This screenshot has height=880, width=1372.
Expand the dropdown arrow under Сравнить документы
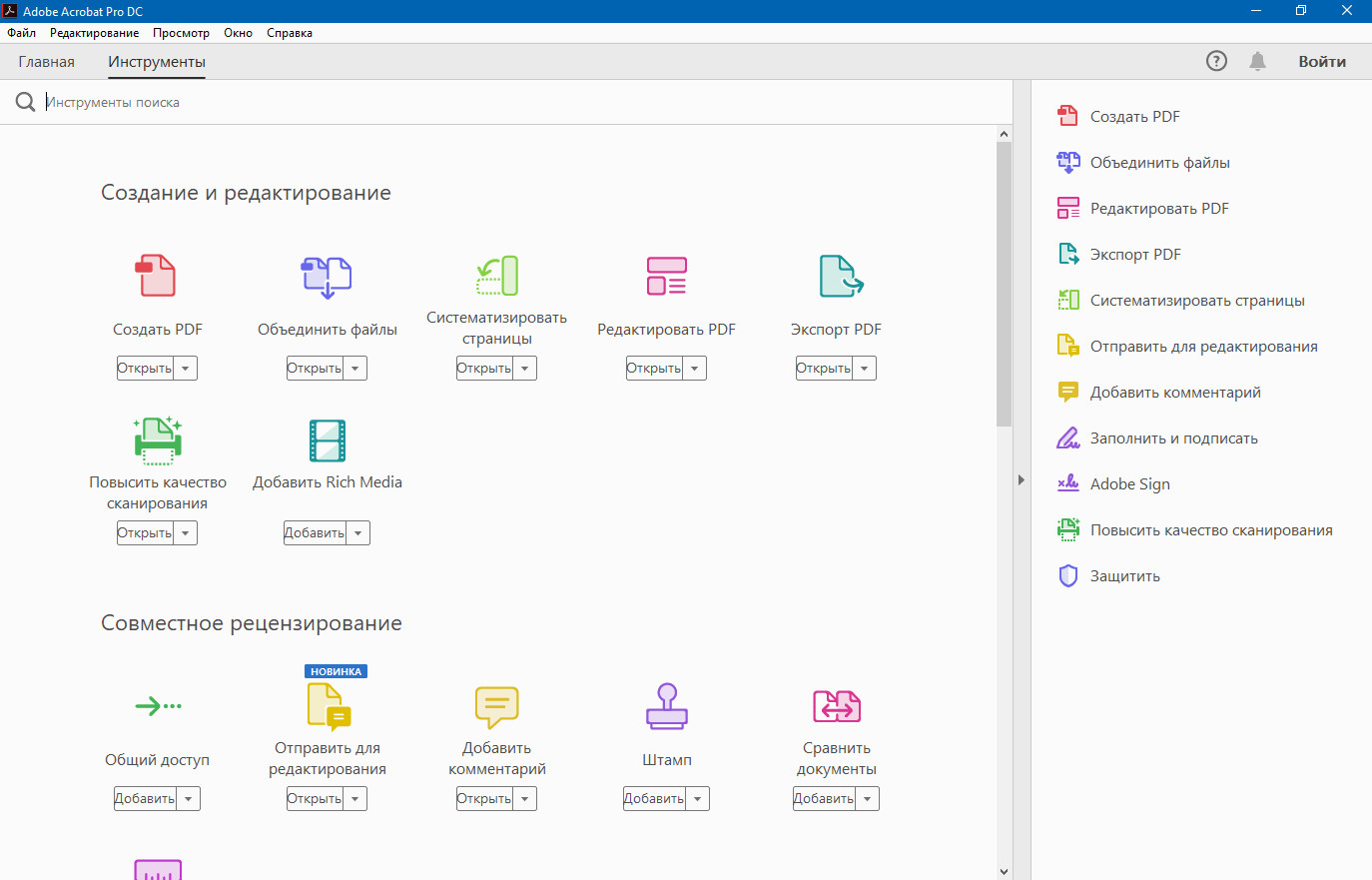tap(868, 799)
